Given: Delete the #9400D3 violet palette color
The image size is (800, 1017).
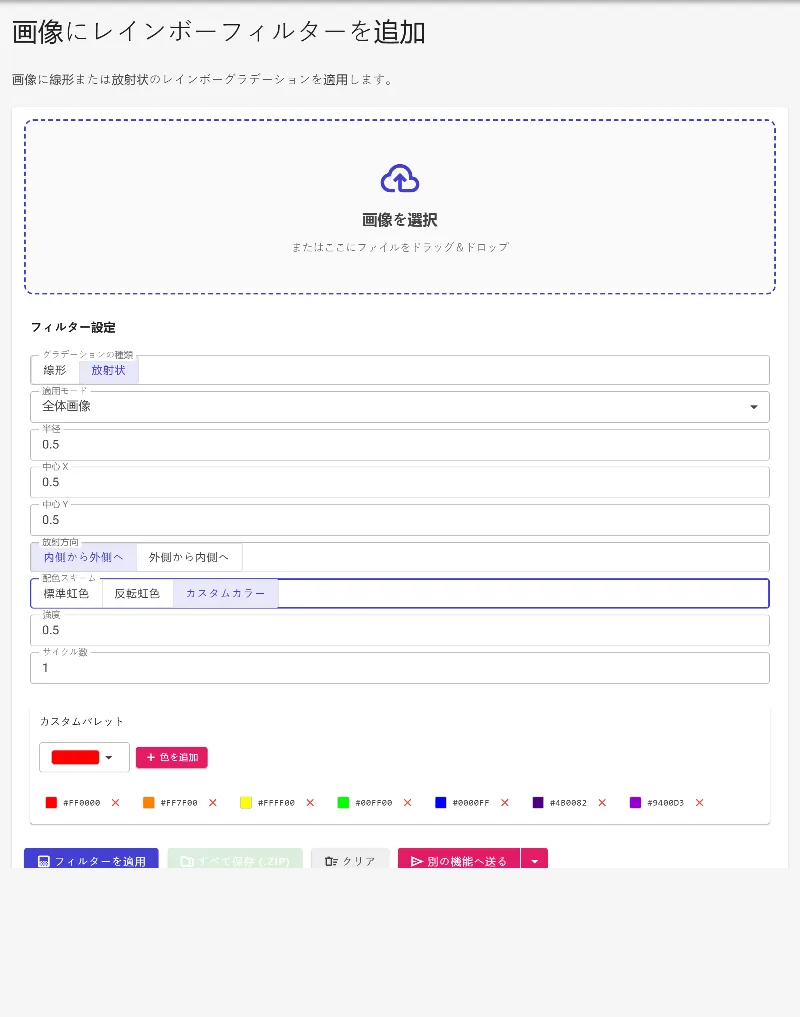Looking at the screenshot, I should pyautogui.click(x=699, y=803).
